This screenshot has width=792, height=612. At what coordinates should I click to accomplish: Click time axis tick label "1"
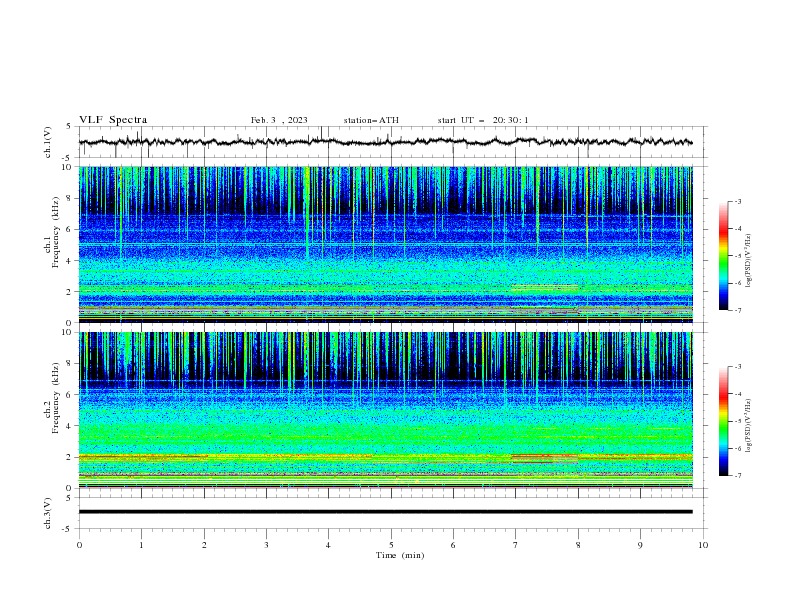(x=141, y=545)
